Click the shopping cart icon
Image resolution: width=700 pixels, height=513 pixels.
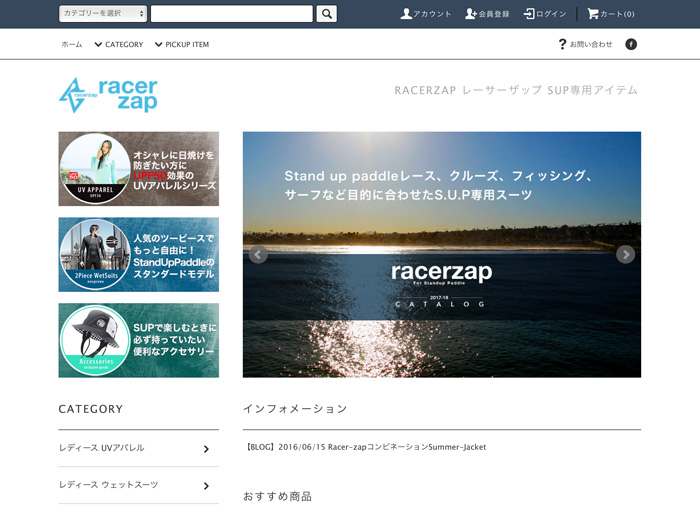[592, 14]
